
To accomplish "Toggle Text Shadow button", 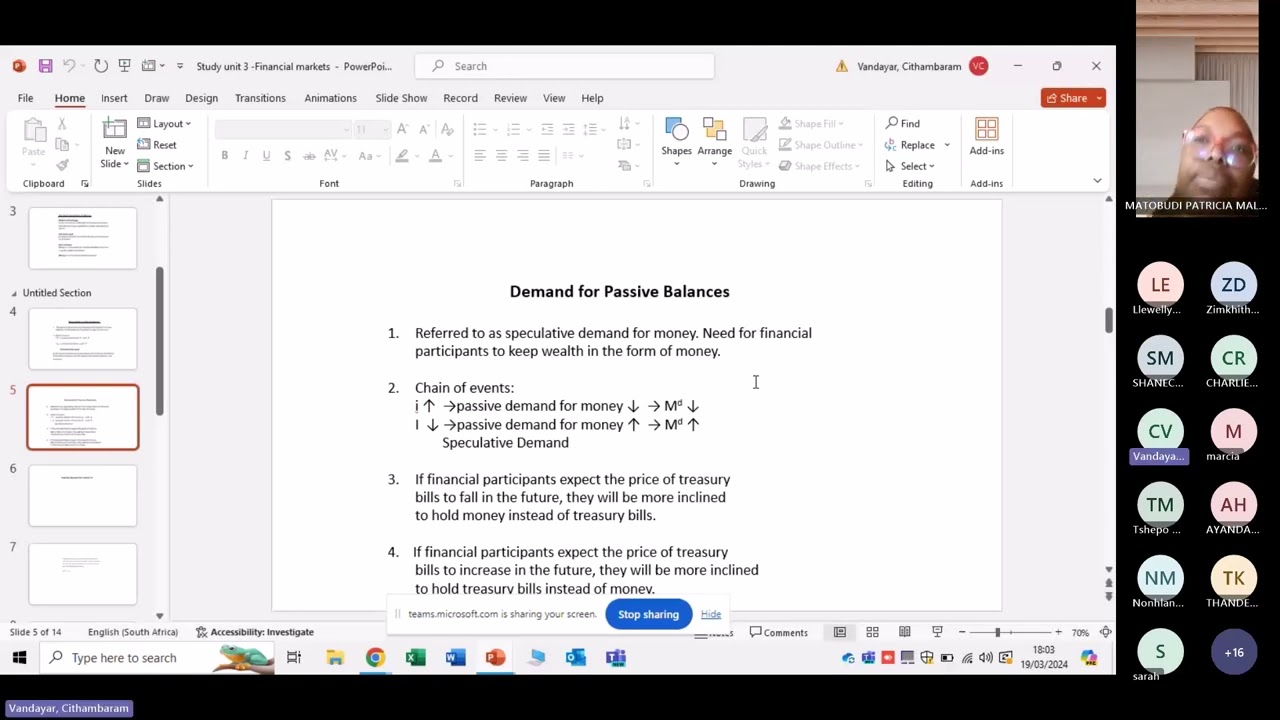I will click(287, 156).
